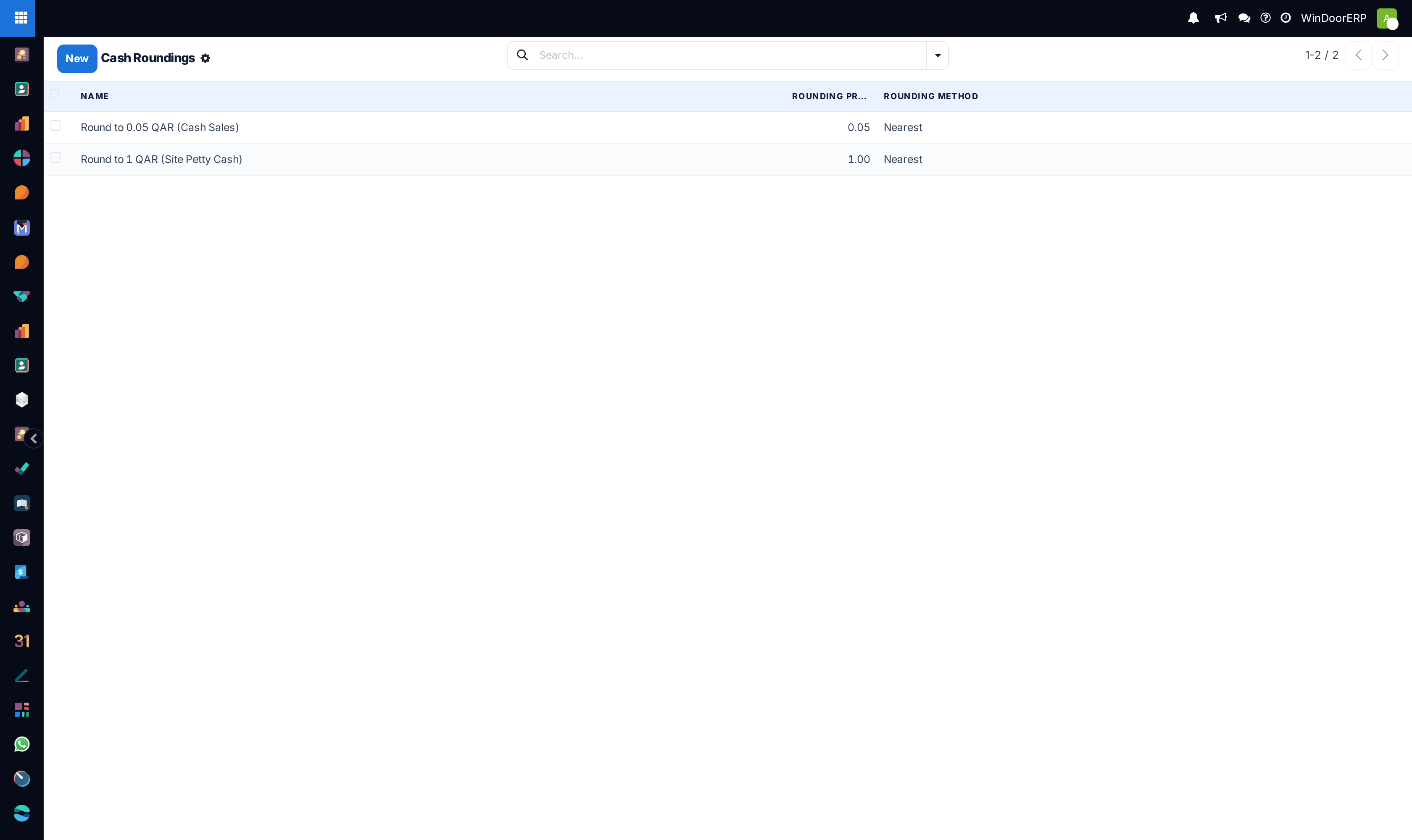
Task: Open the dashboard tiles app icon
Action: [21, 710]
